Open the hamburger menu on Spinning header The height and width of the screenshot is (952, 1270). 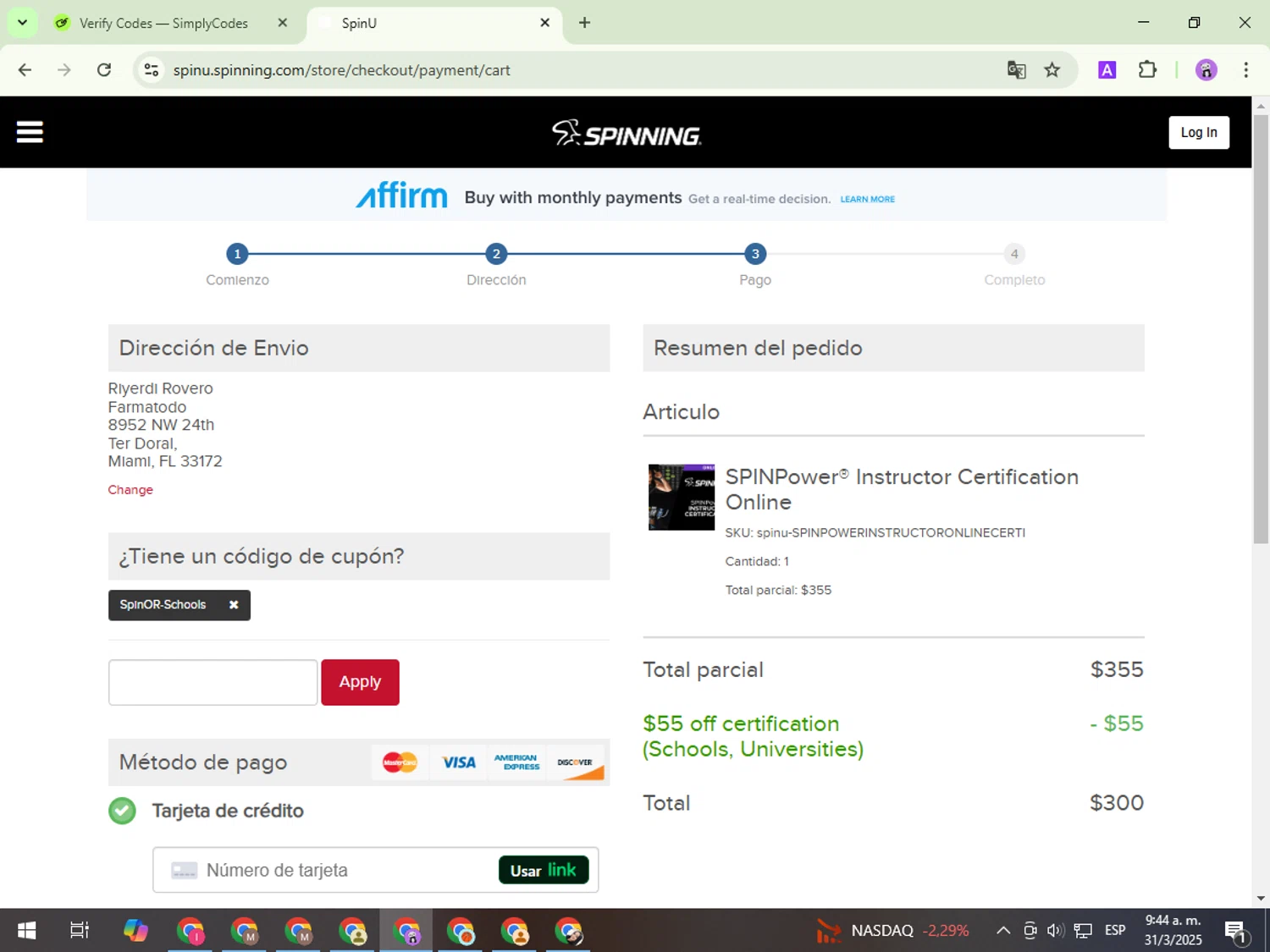pyautogui.click(x=30, y=132)
